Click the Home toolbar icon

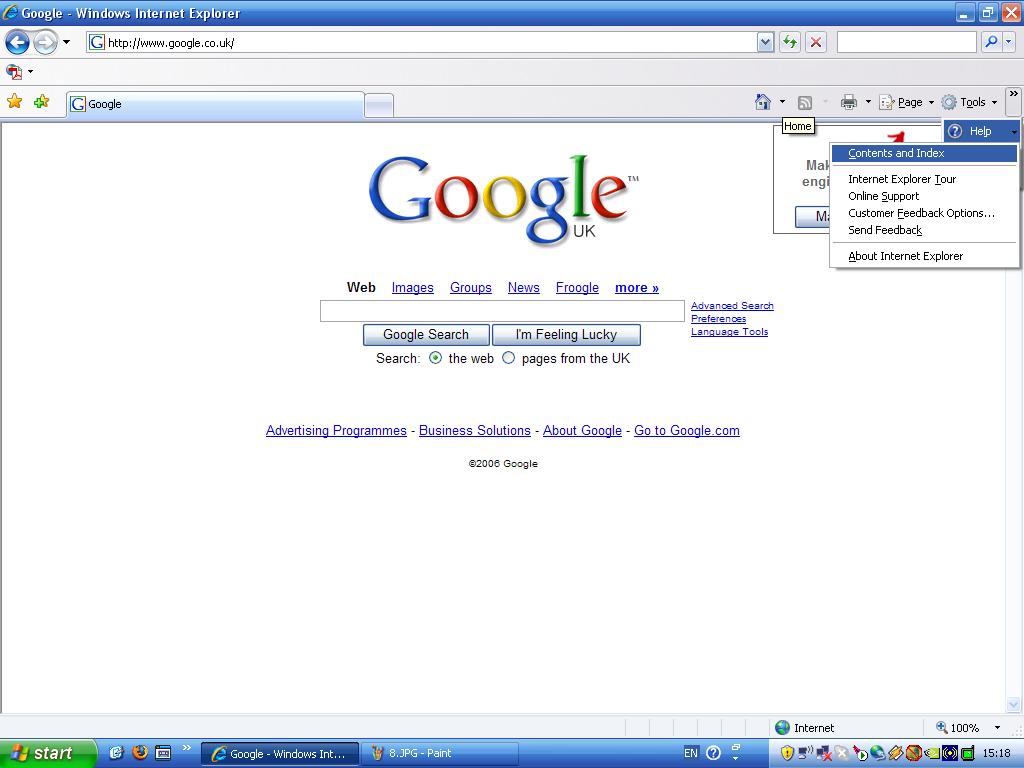point(763,102)
